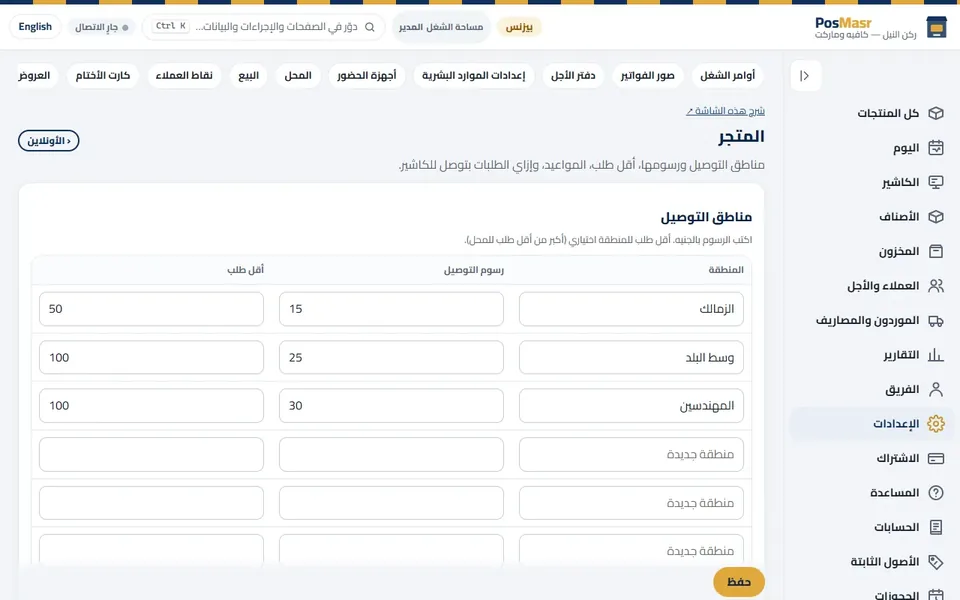Go to الحسابات sidebar item
960x600 pixels.
[872, 527]
